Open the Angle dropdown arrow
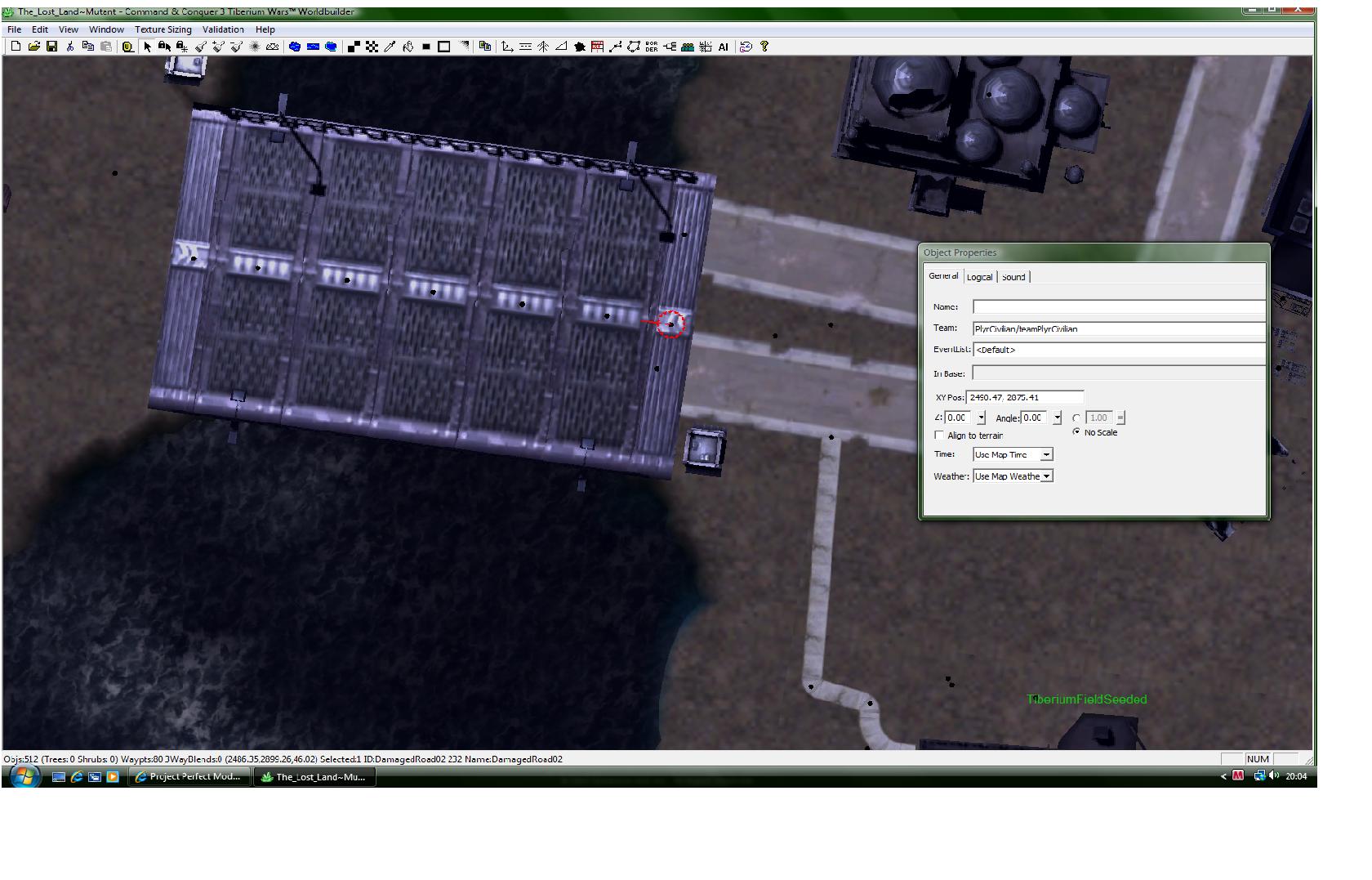1372x880 pixels. [1057, 418]
